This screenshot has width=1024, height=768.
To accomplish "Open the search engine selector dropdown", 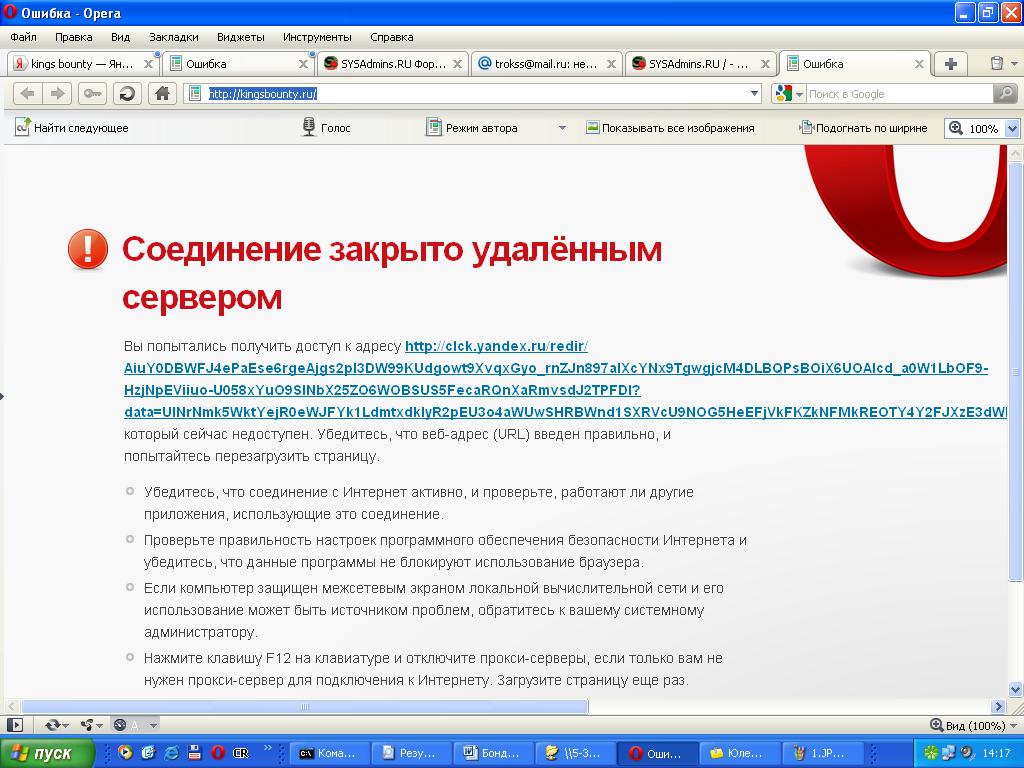I will (799, 95).
